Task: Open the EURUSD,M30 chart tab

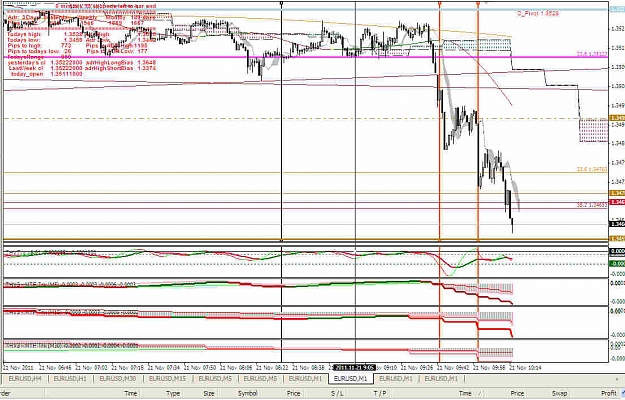Action: (118, 378)
